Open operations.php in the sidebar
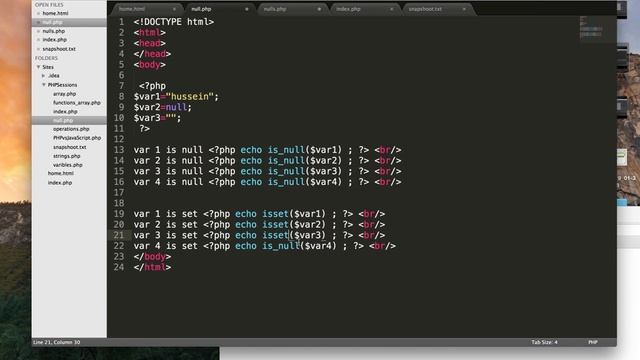The height and width of the screenshot is (360, 640). [x=71, y=129]
